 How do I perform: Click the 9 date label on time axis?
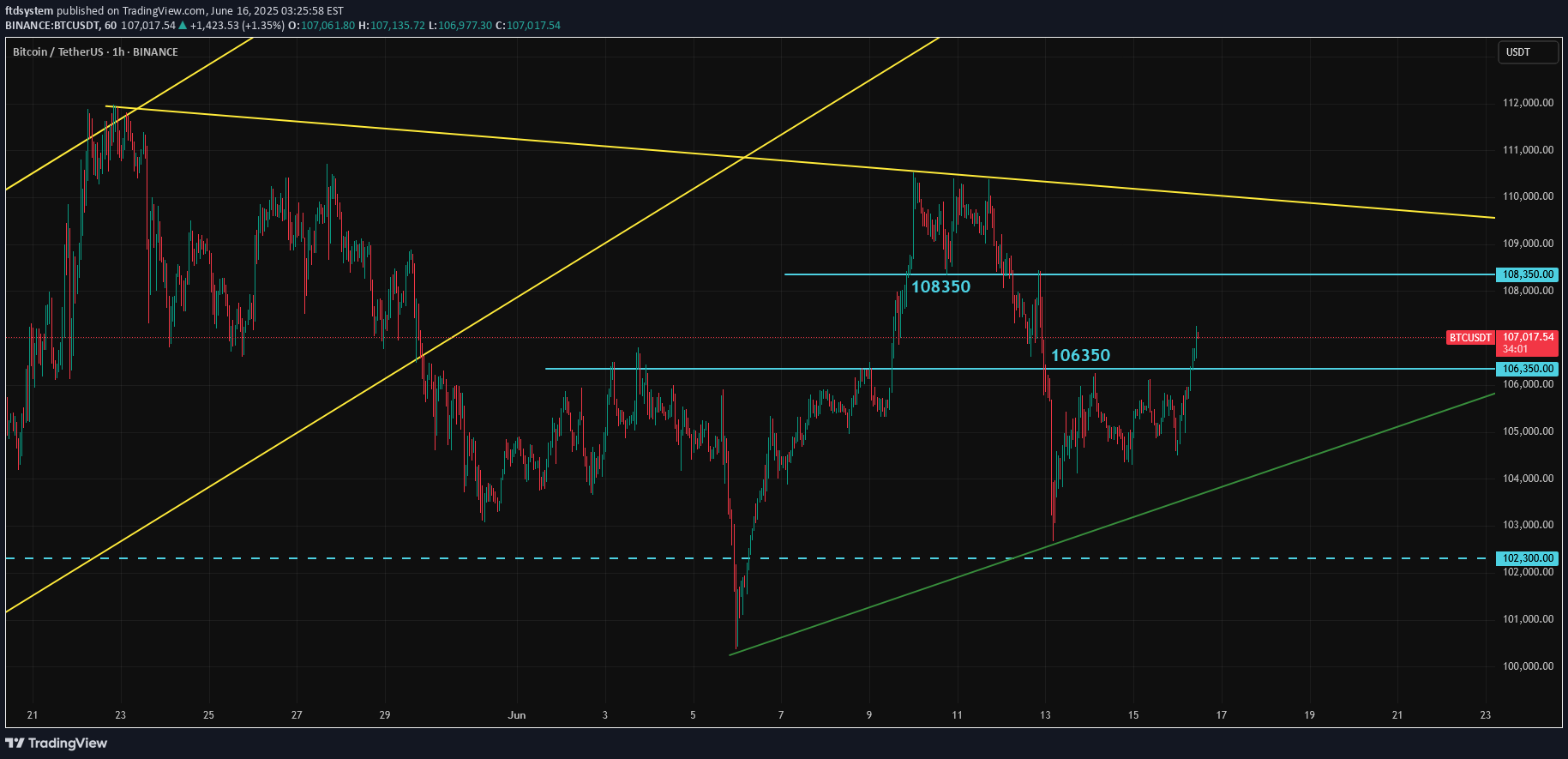(x=869, y=715)
